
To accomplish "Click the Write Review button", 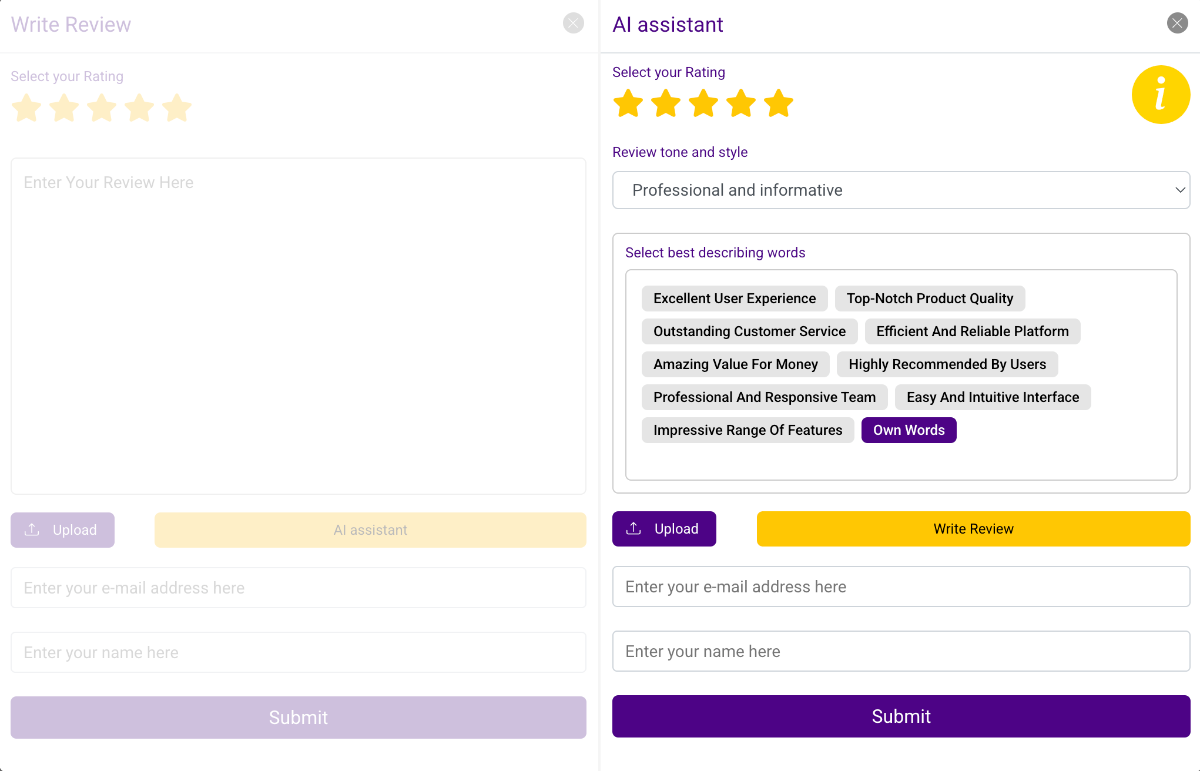I will 972,528.
